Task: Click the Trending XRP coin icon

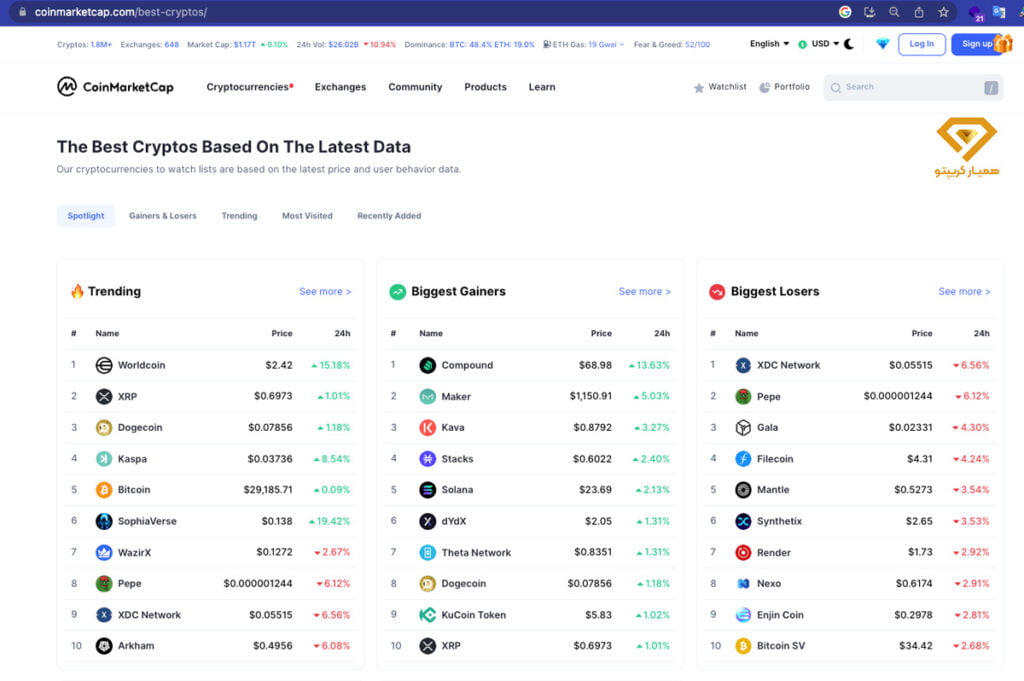Action: click(x=104, y=396)
